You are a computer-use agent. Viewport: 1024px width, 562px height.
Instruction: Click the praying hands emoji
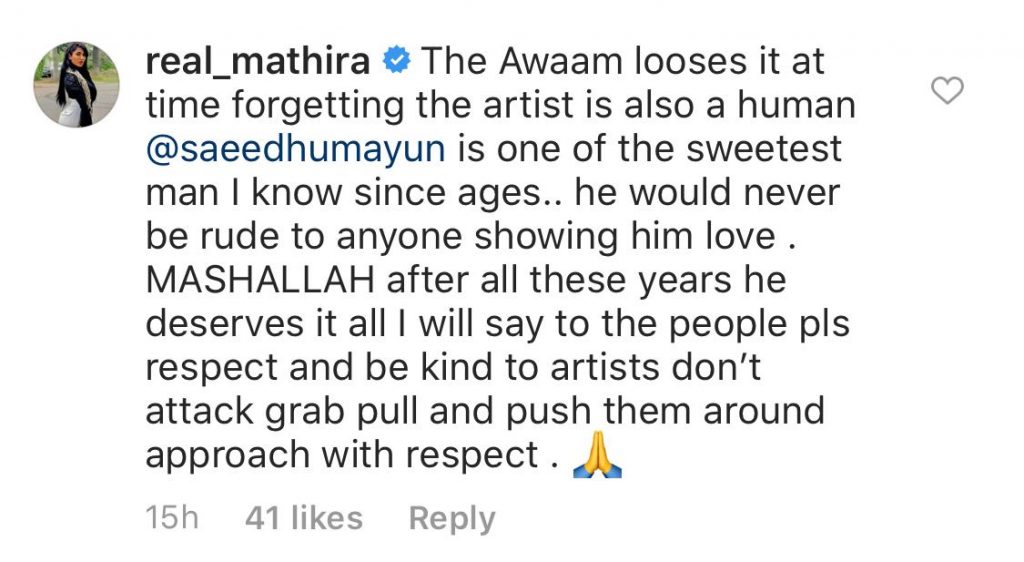pos(597,456)
